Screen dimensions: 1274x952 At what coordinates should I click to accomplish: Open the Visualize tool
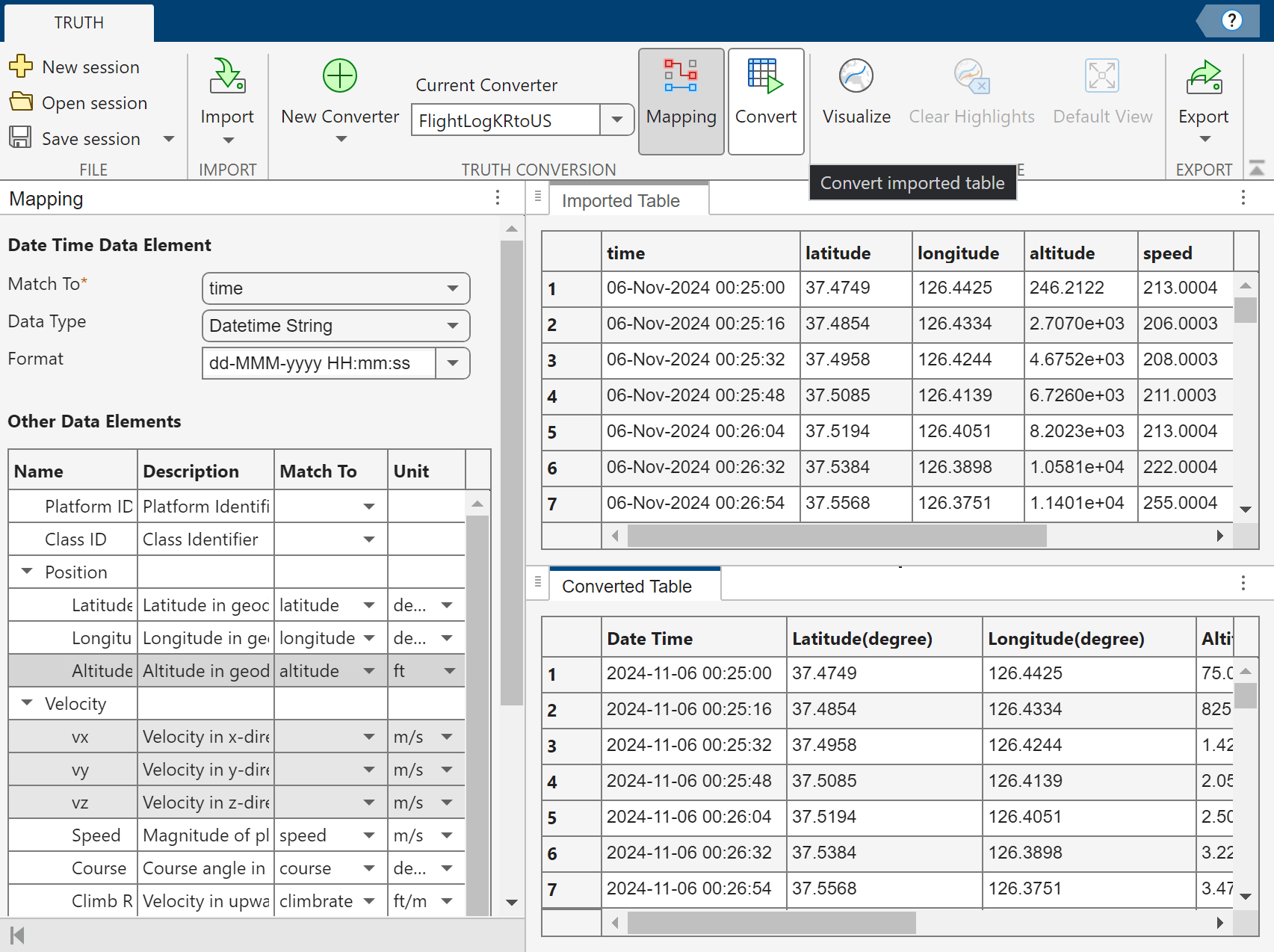pyautogui.click(x=856, y=77)
